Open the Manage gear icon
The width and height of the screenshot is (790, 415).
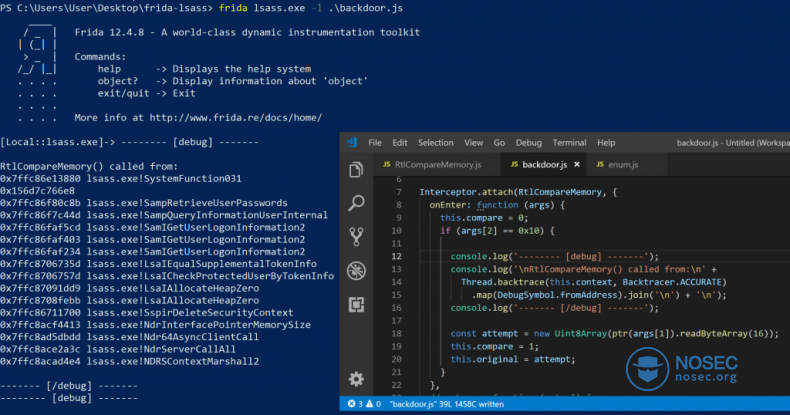(356, 379)
